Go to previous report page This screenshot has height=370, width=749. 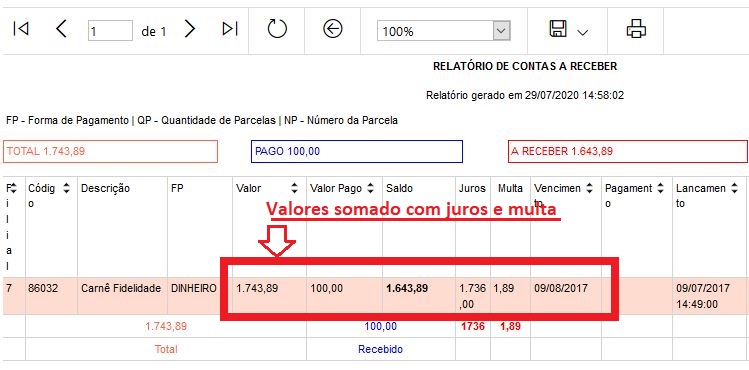pos(61,29)
